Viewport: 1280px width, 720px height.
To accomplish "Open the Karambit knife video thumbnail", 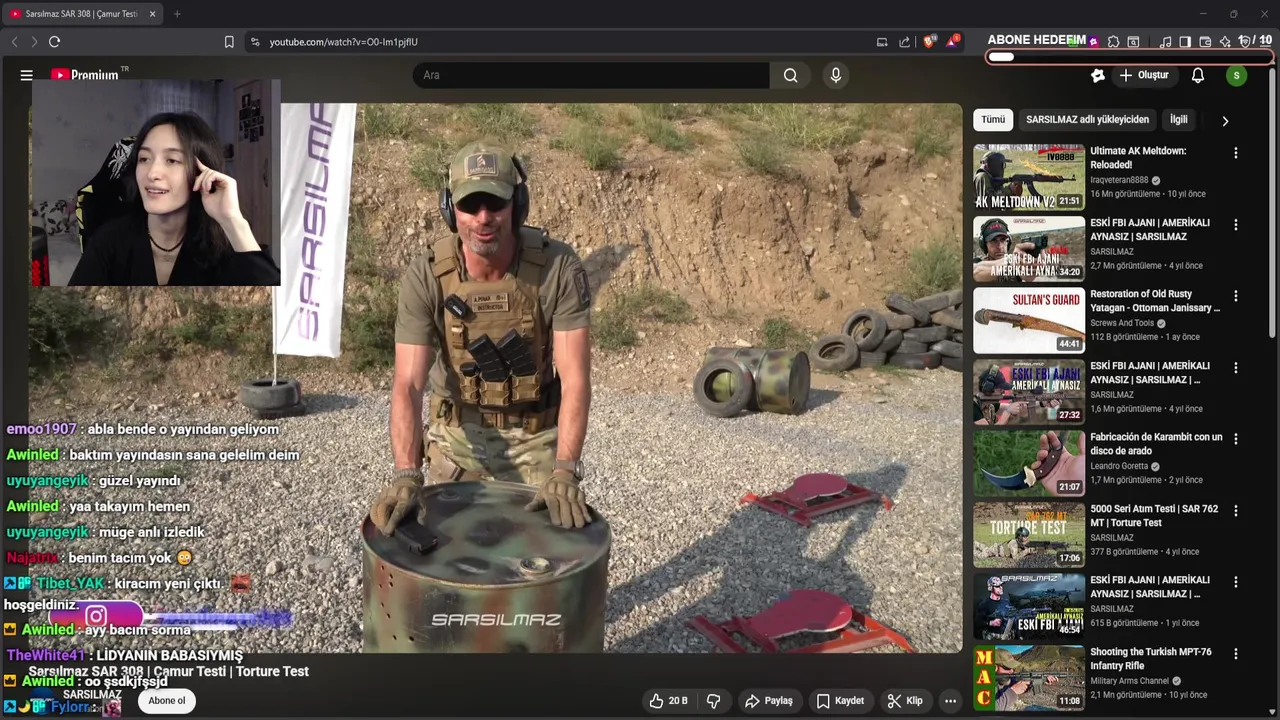I will 1029,463.
